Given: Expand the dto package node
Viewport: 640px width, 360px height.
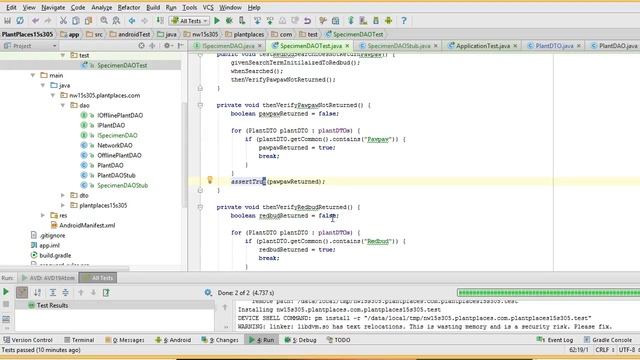Looking at the screenshot, I should (63, 195).
